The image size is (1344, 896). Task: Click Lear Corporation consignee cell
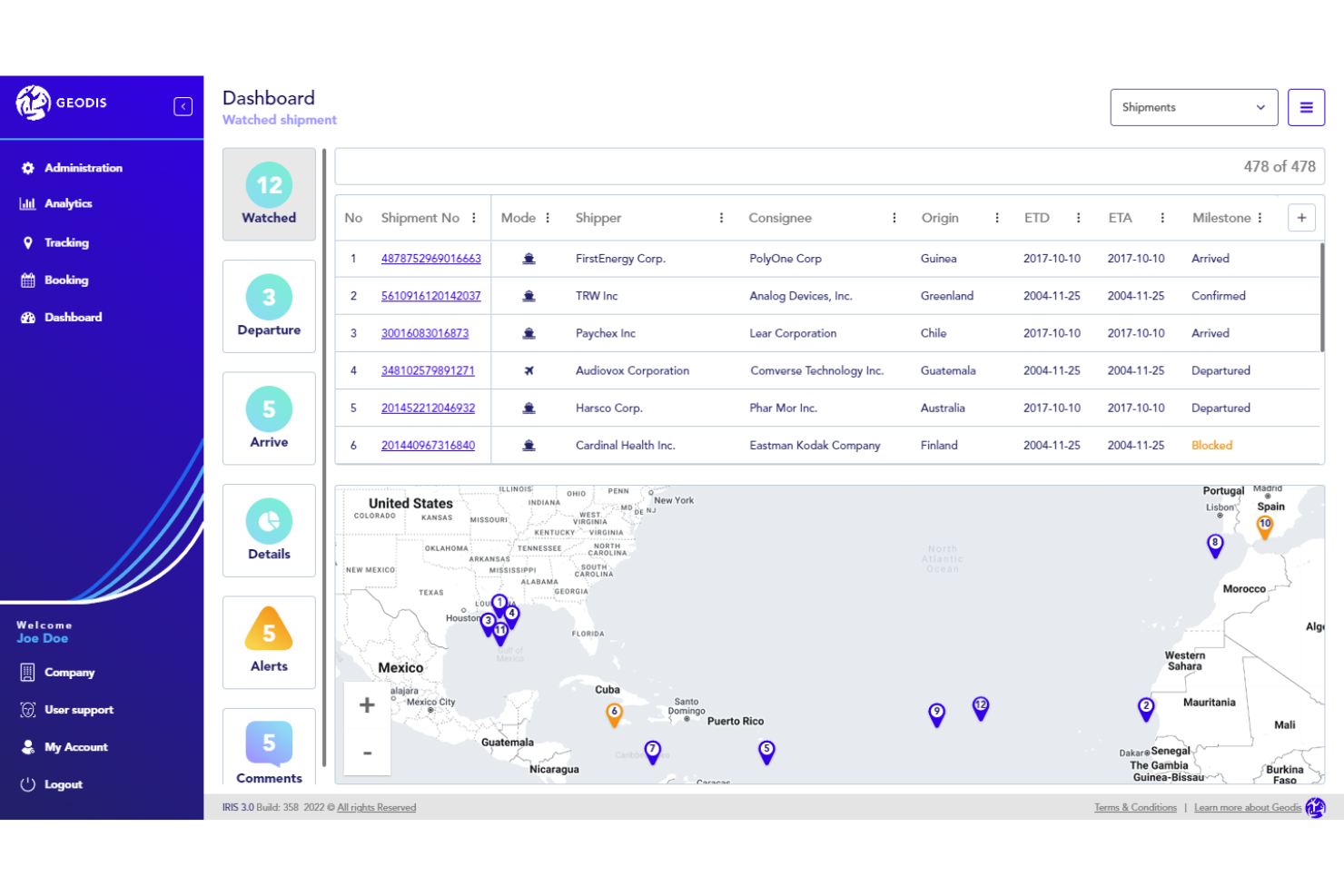[x=793, y=333]
